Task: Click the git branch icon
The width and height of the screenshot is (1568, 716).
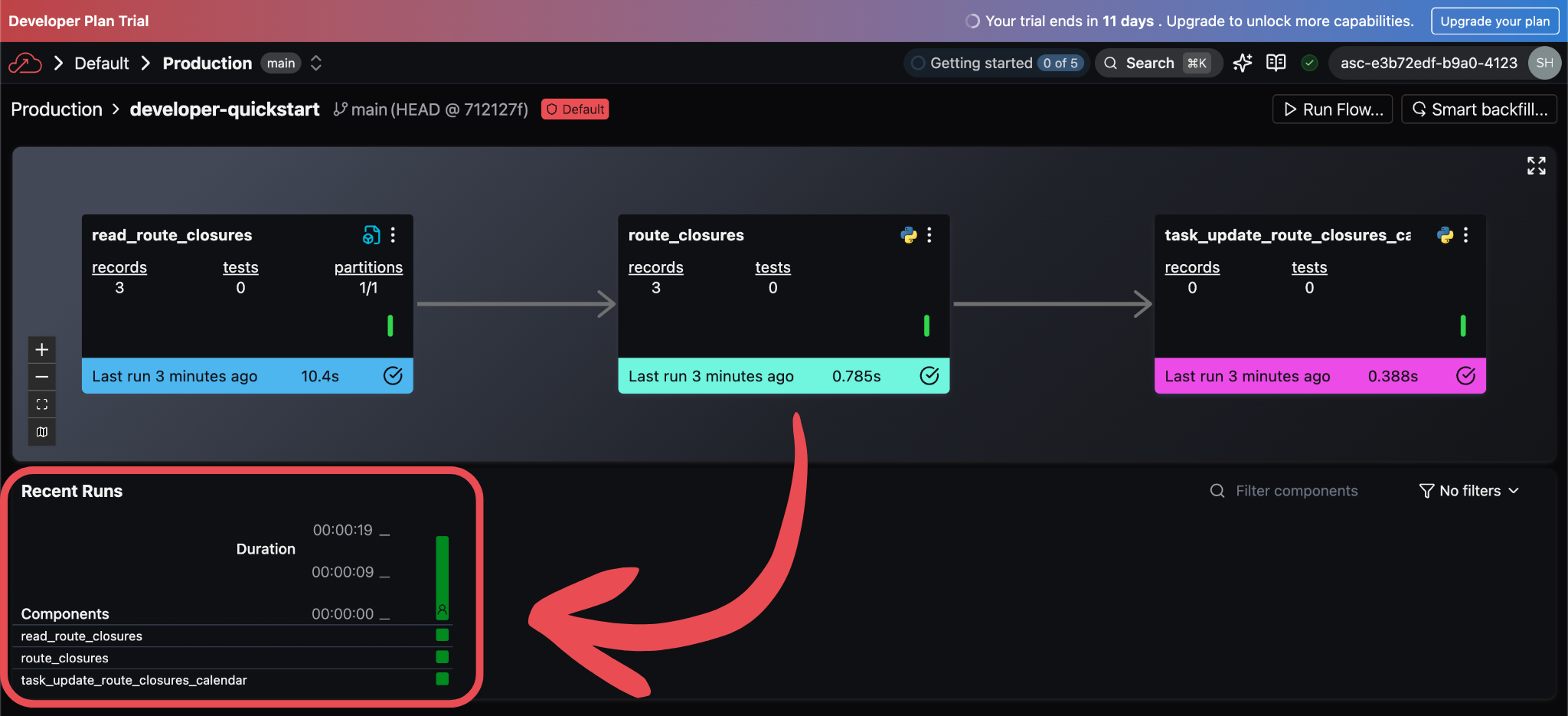Action: coord(340,110)
